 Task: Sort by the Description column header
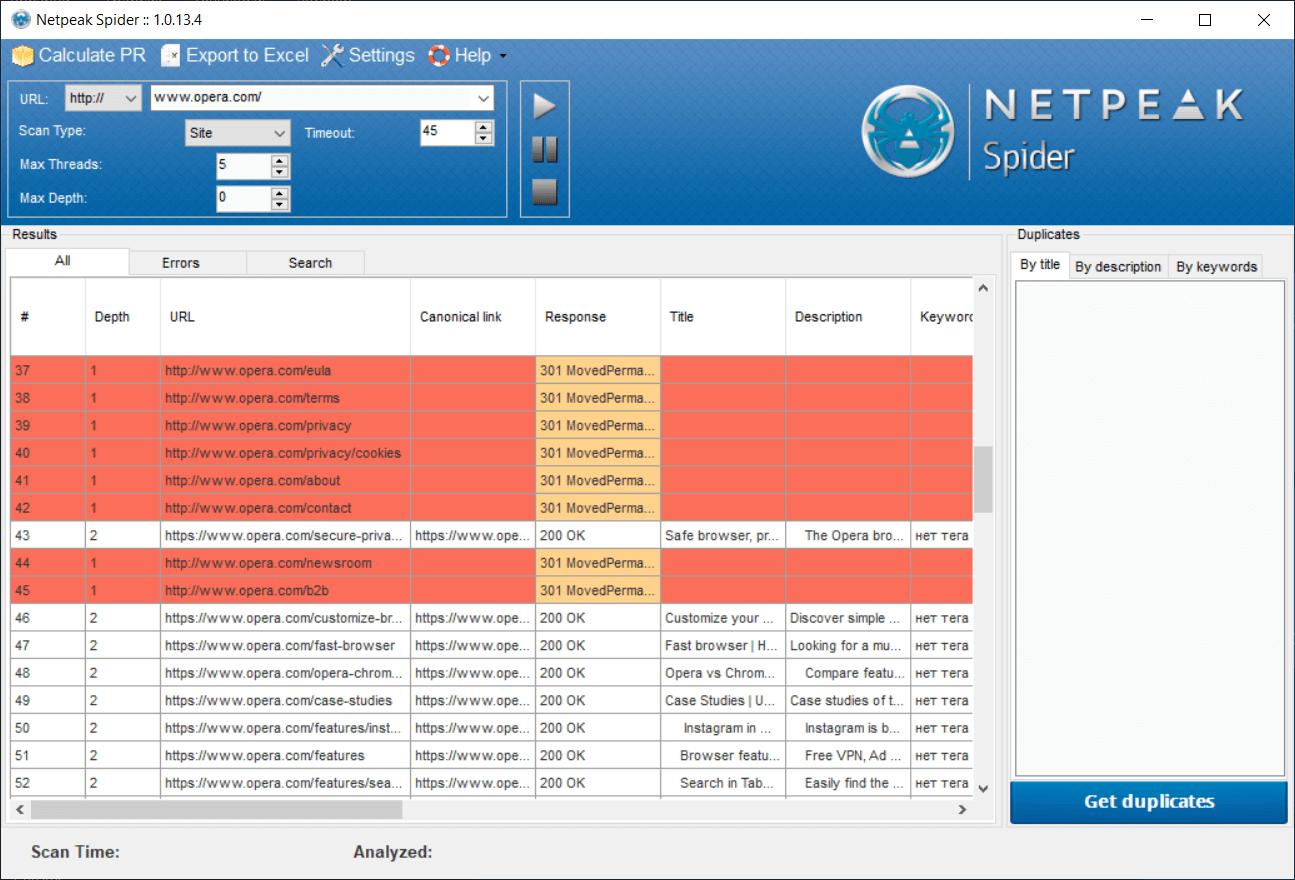(847, 317)
